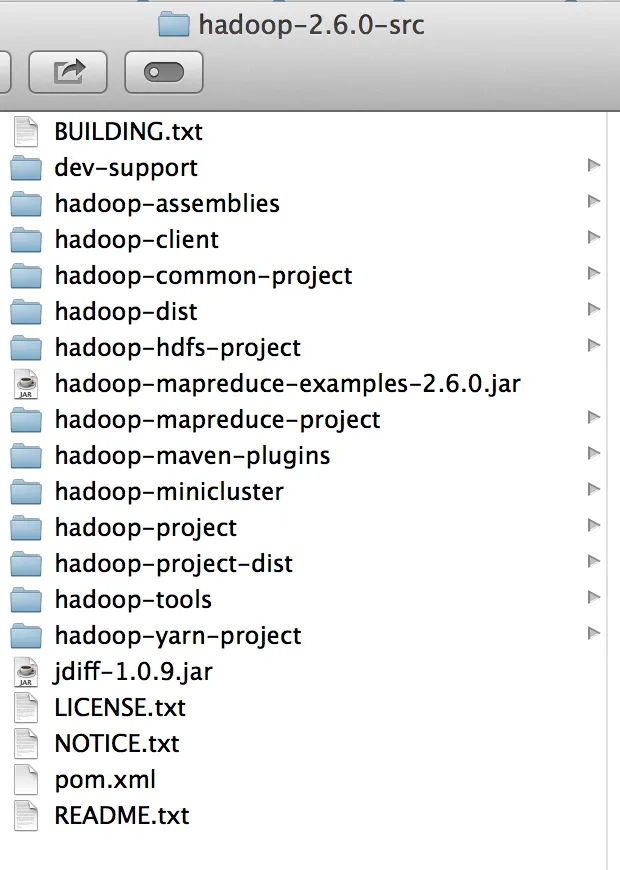Image resolution: width=620 pixels, height=870 pixels.
Task: Expand hadoop-yarn-project with its arrow
Action: click(593, 634)
